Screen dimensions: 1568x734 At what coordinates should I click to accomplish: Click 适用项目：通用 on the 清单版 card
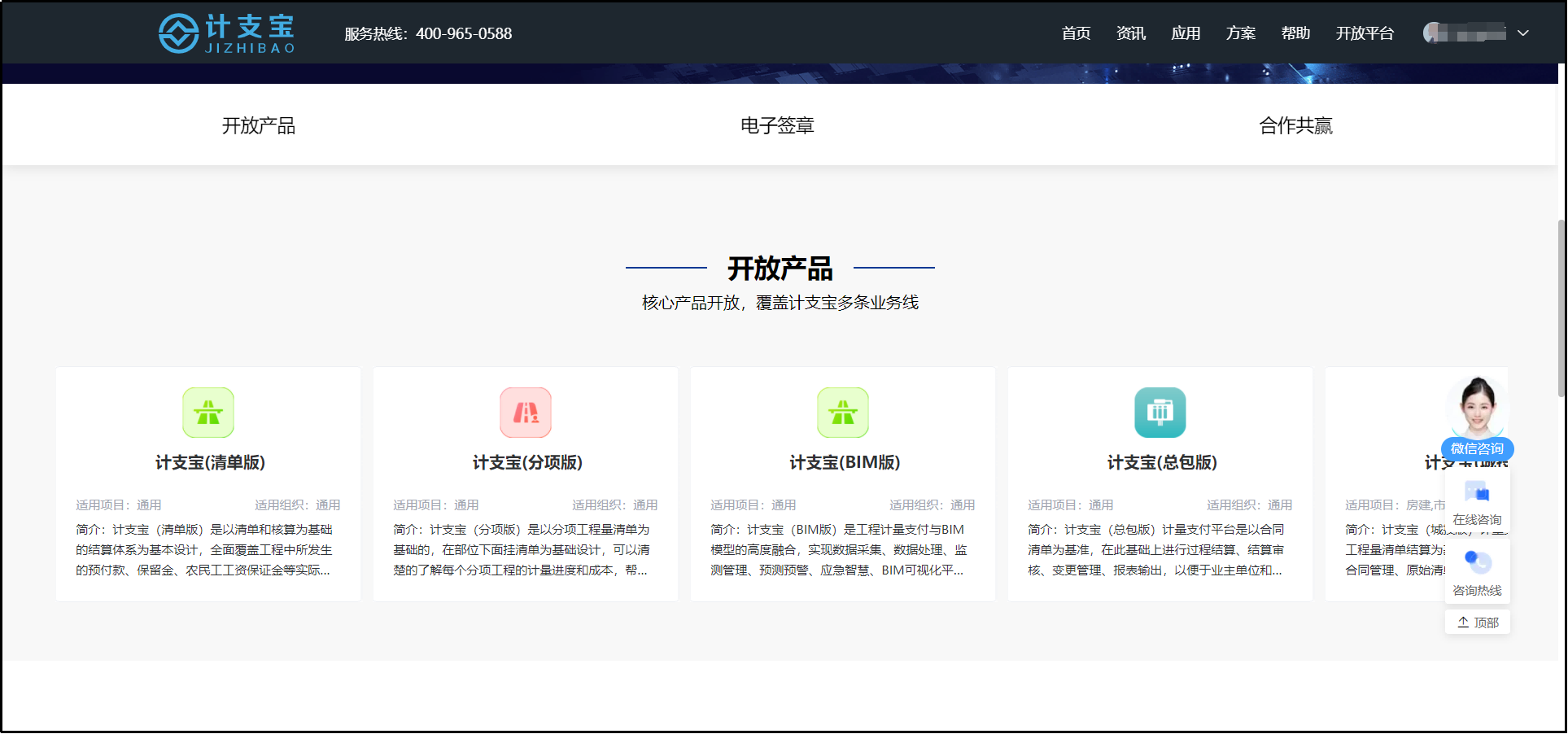tap(119, 505)
